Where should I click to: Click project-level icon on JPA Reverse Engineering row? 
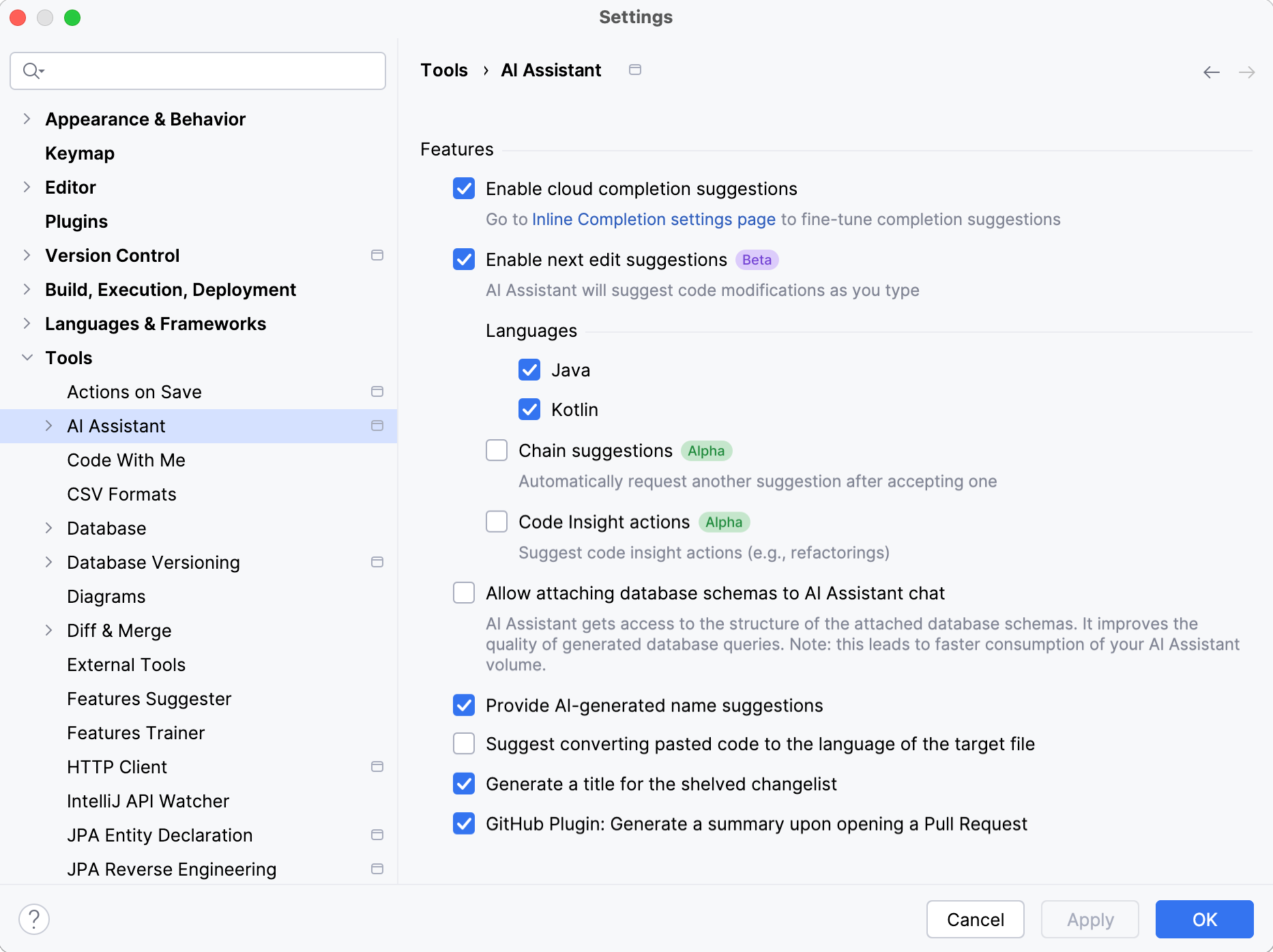pos(377,869)
